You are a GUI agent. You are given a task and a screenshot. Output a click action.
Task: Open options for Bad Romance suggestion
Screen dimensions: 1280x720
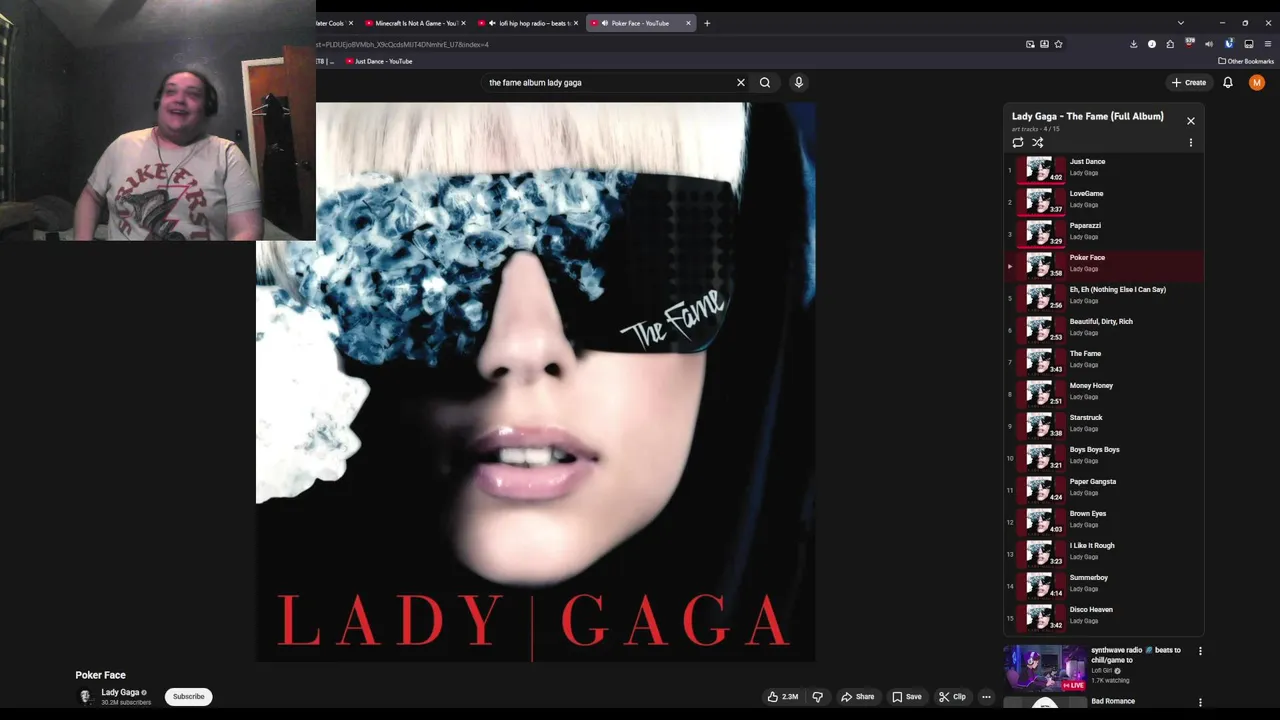(x=1200, y=703)
